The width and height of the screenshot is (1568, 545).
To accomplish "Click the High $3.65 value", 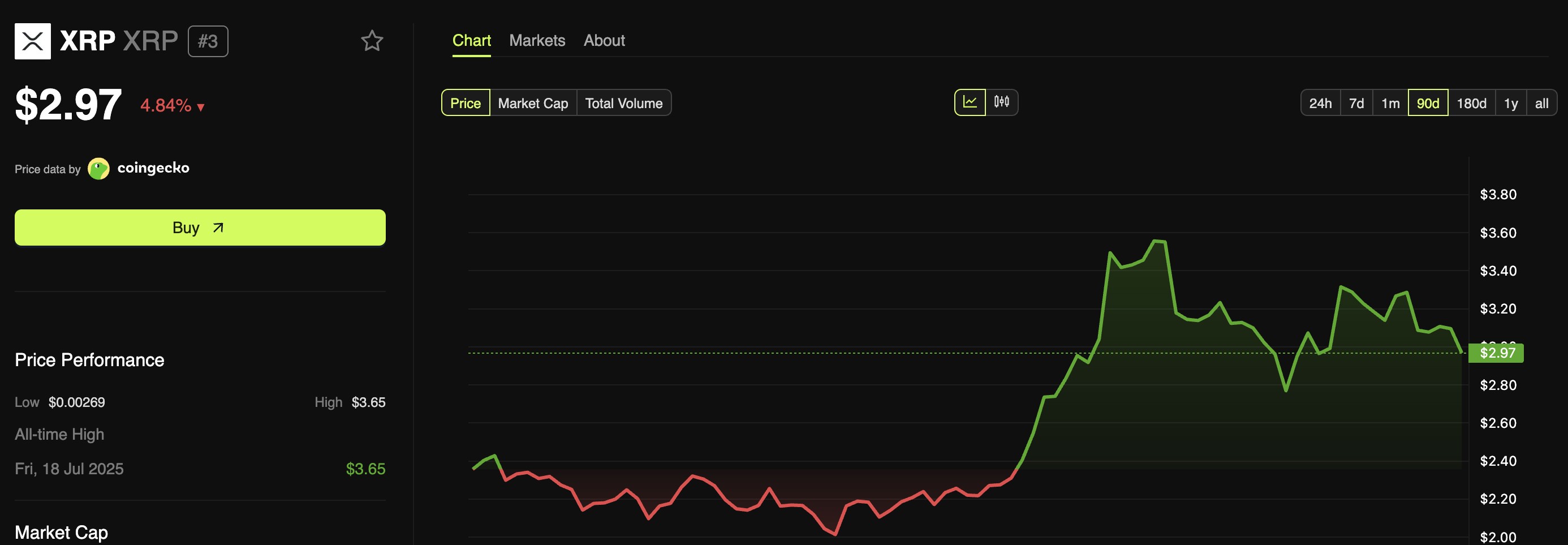I will pyautogui.click(x=368, y=402).
